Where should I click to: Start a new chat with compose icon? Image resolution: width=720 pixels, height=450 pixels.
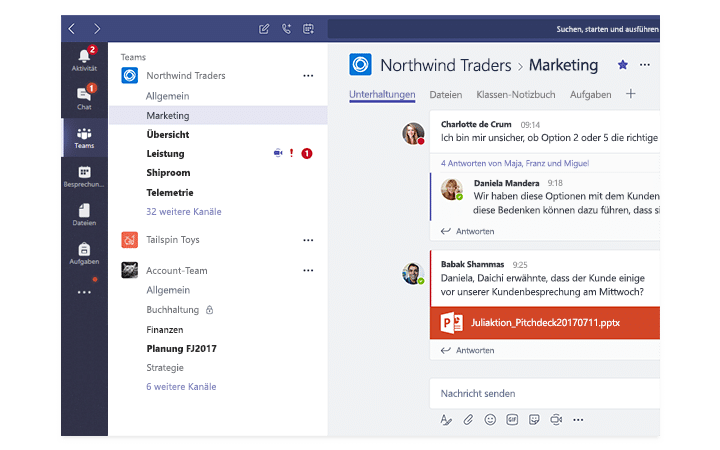pos(264,29)
